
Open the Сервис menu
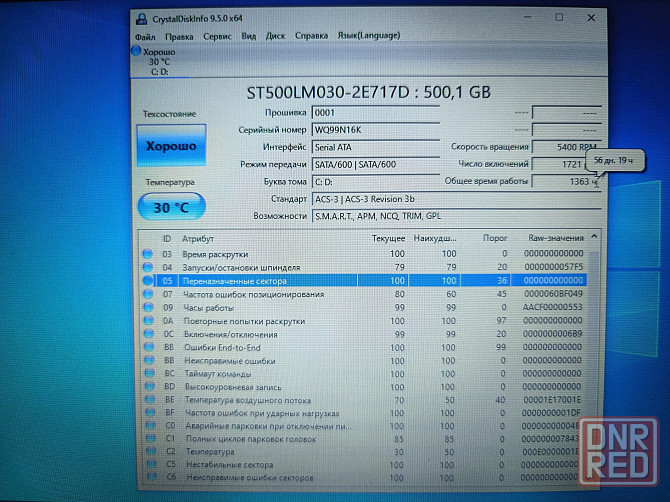[x=217, y=36]
